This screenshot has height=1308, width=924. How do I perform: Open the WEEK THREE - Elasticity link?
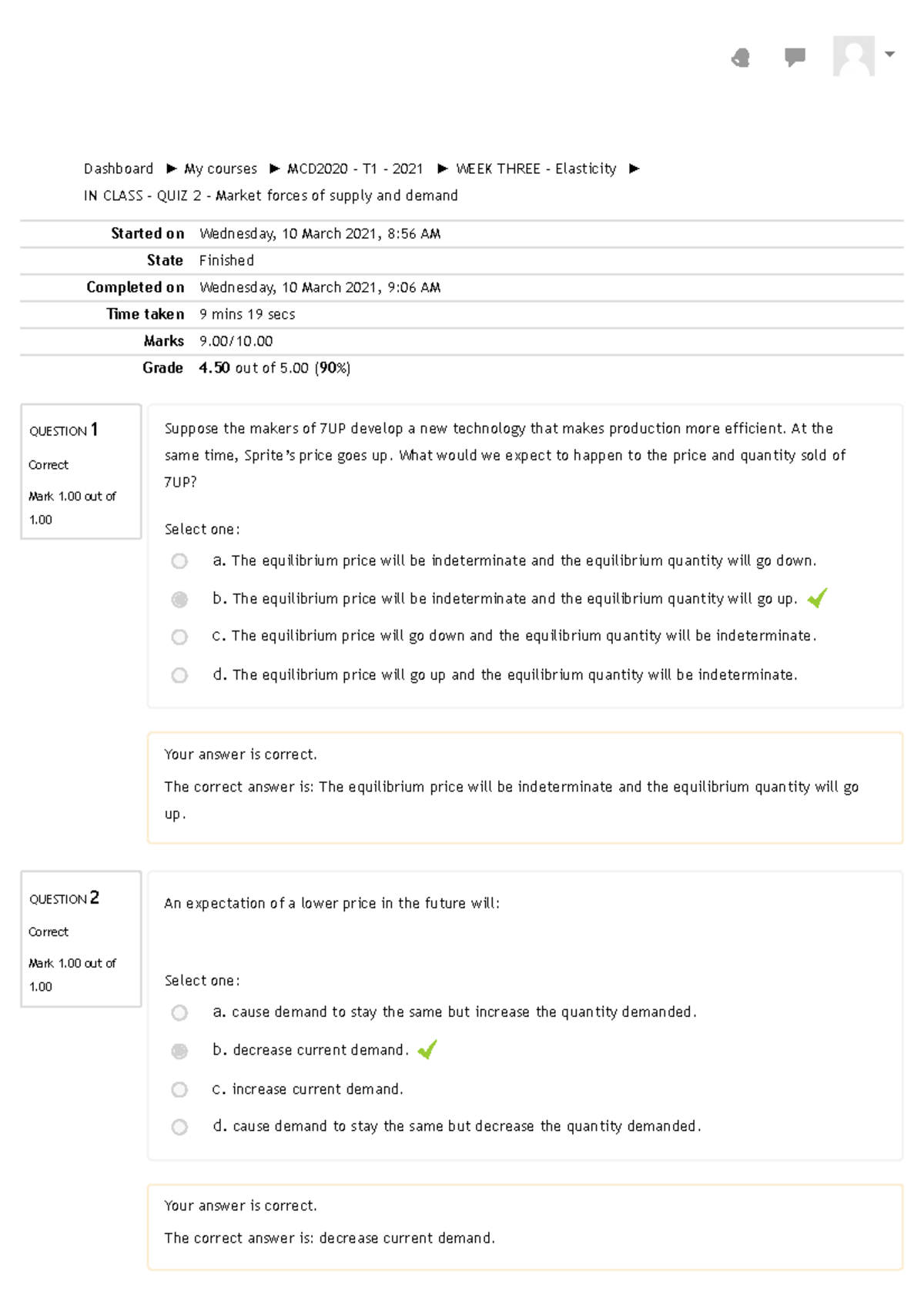coord(536,169)
